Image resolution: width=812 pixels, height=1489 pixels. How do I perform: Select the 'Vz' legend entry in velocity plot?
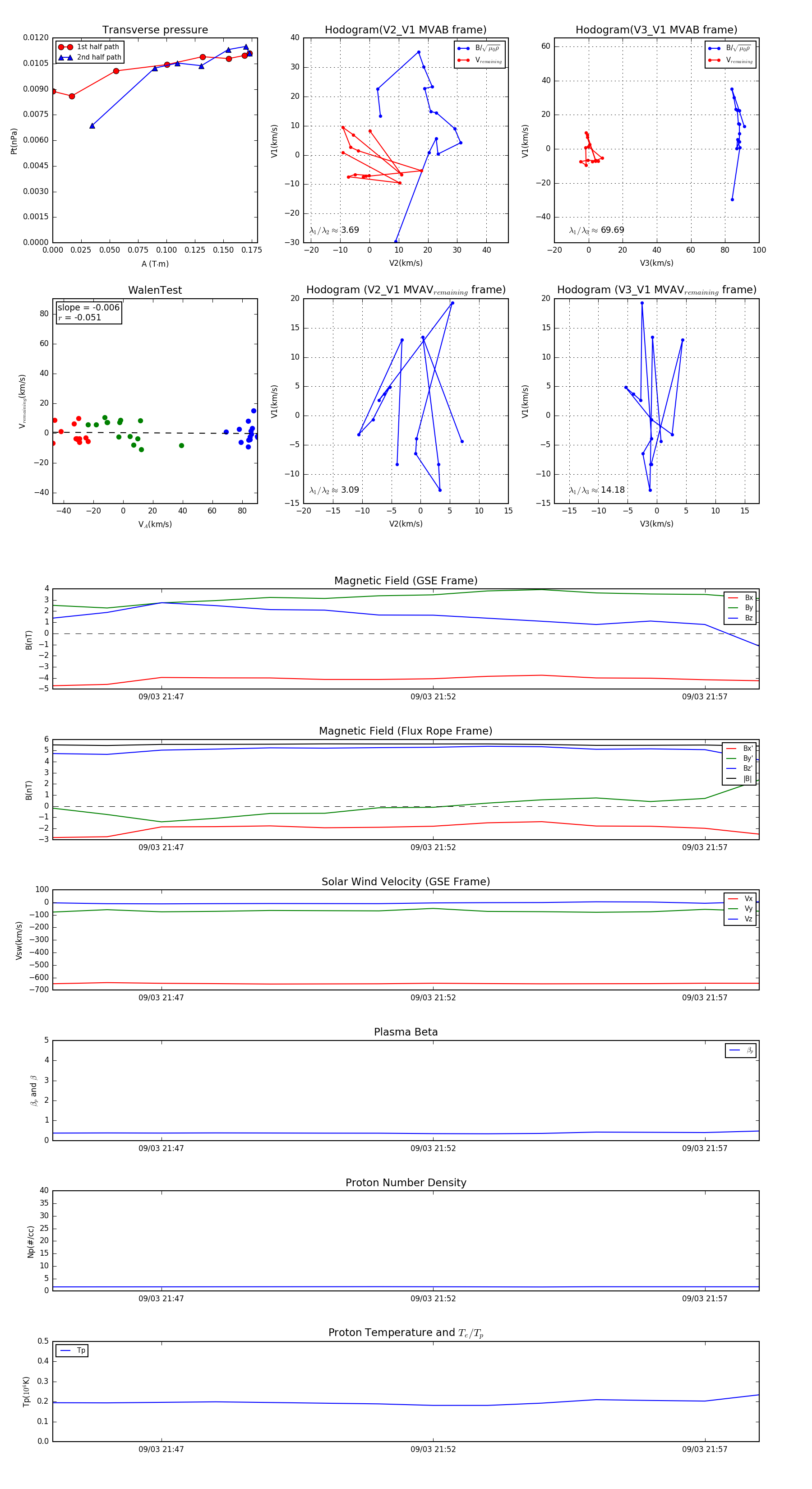[x=740, y=919]
